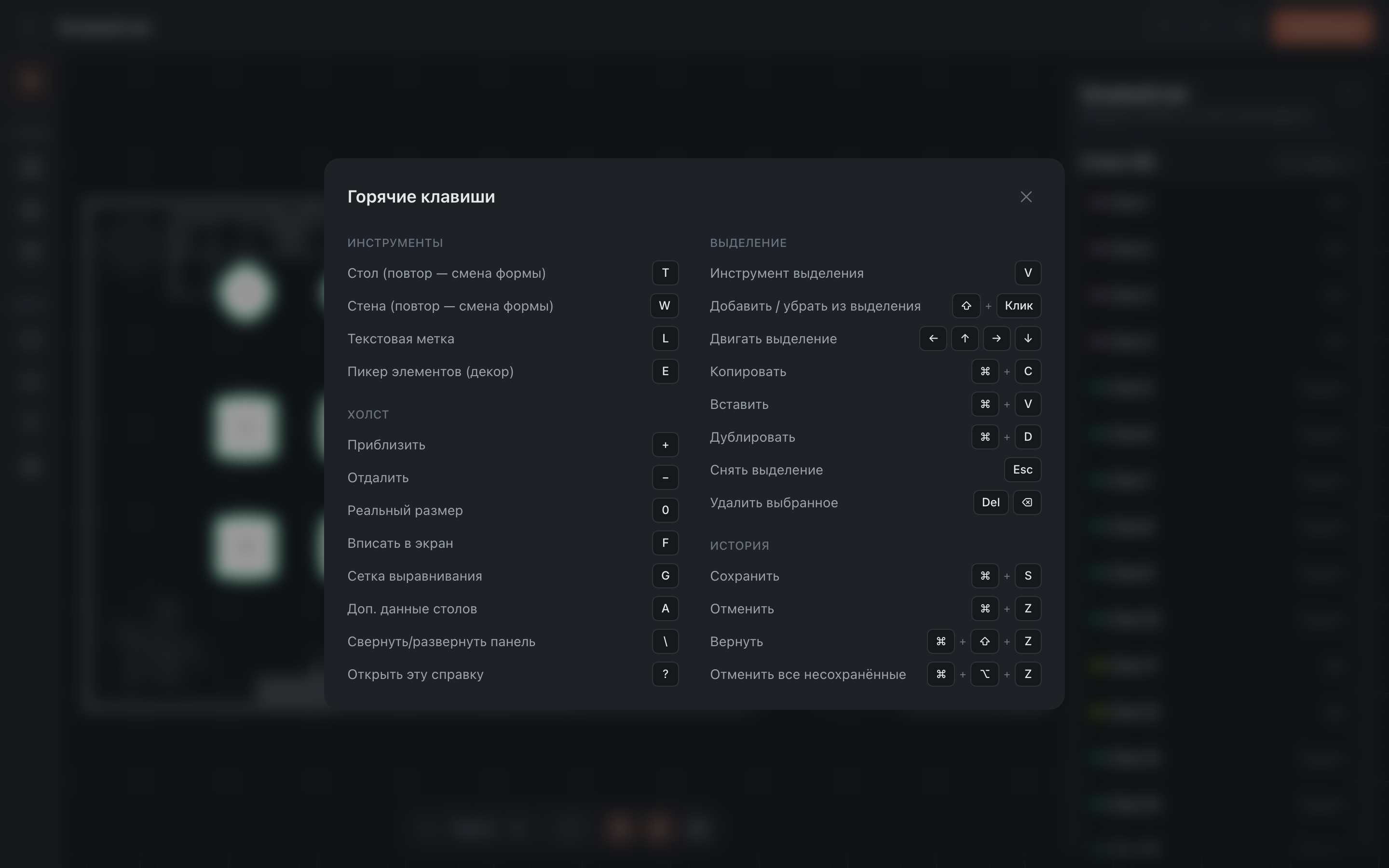Image resolution: width=1389 pixels, height=868 pixels.
Task: Click the backslash key for Свернуть/развернуть панель
Action: [665, 641]
